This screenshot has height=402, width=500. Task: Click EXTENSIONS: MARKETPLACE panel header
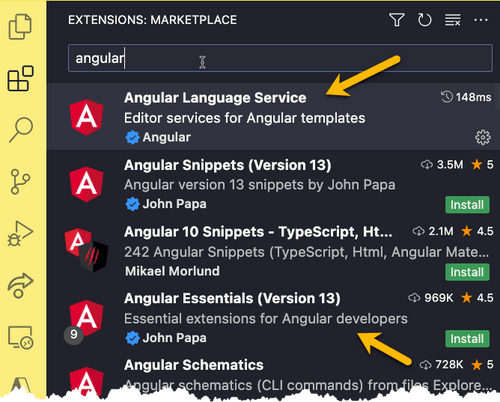[x=153, y=20]
